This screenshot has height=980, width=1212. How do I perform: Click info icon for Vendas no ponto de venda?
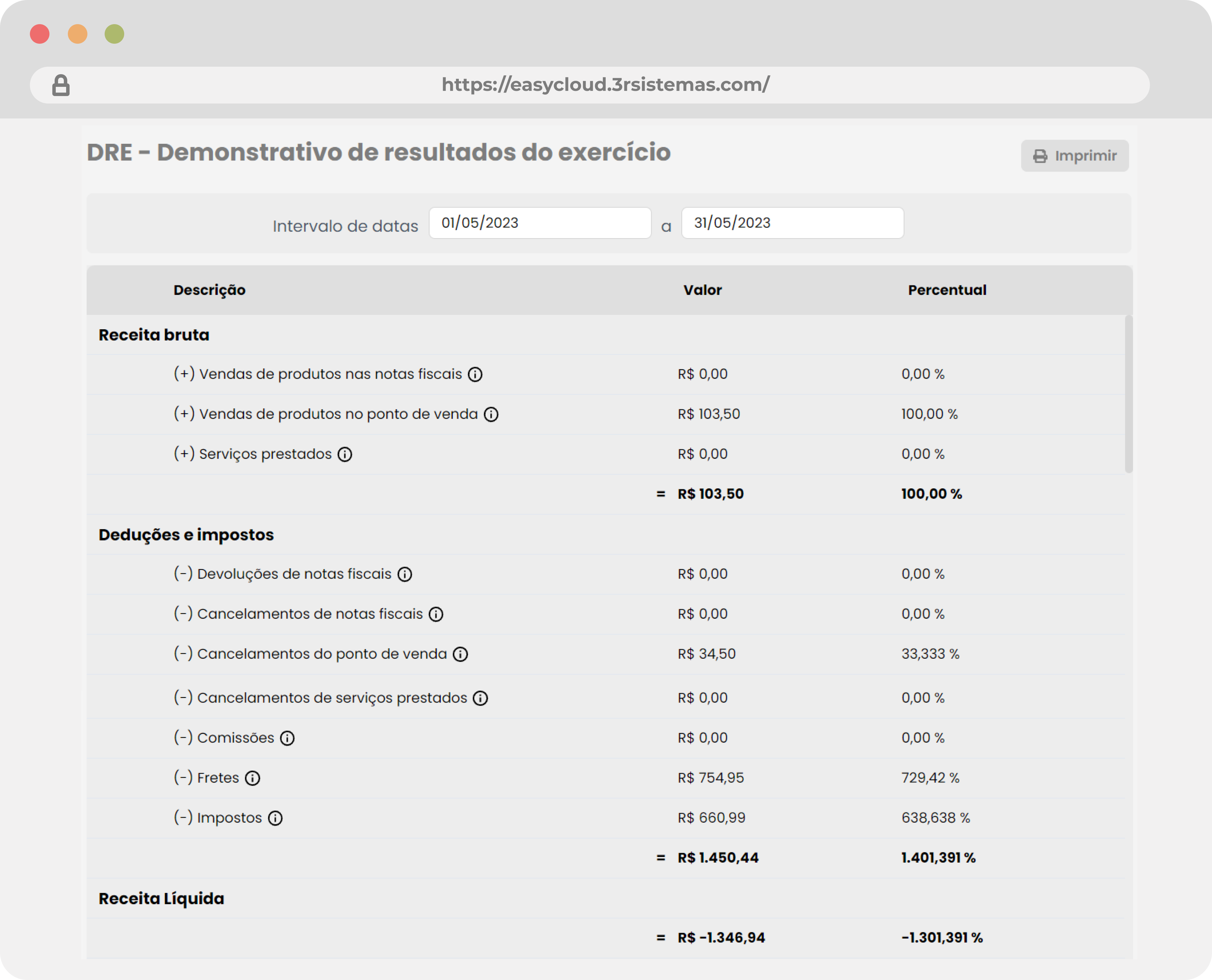pyautogui.click(x=491, y=414)
